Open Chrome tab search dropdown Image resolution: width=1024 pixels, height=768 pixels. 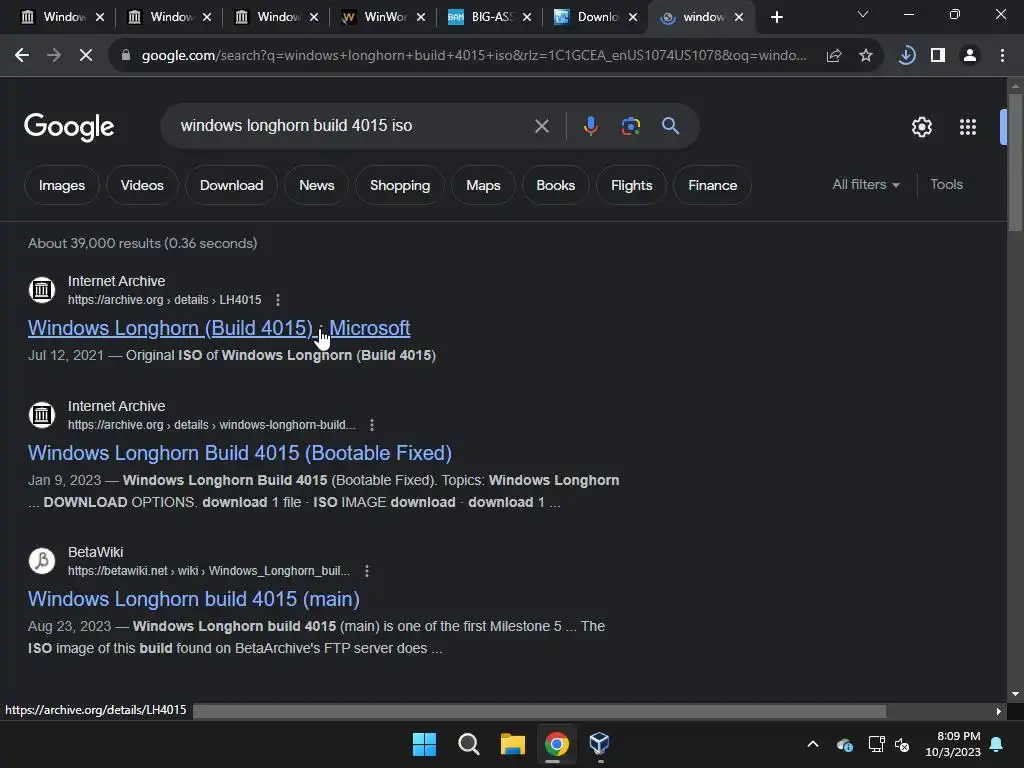863,14
